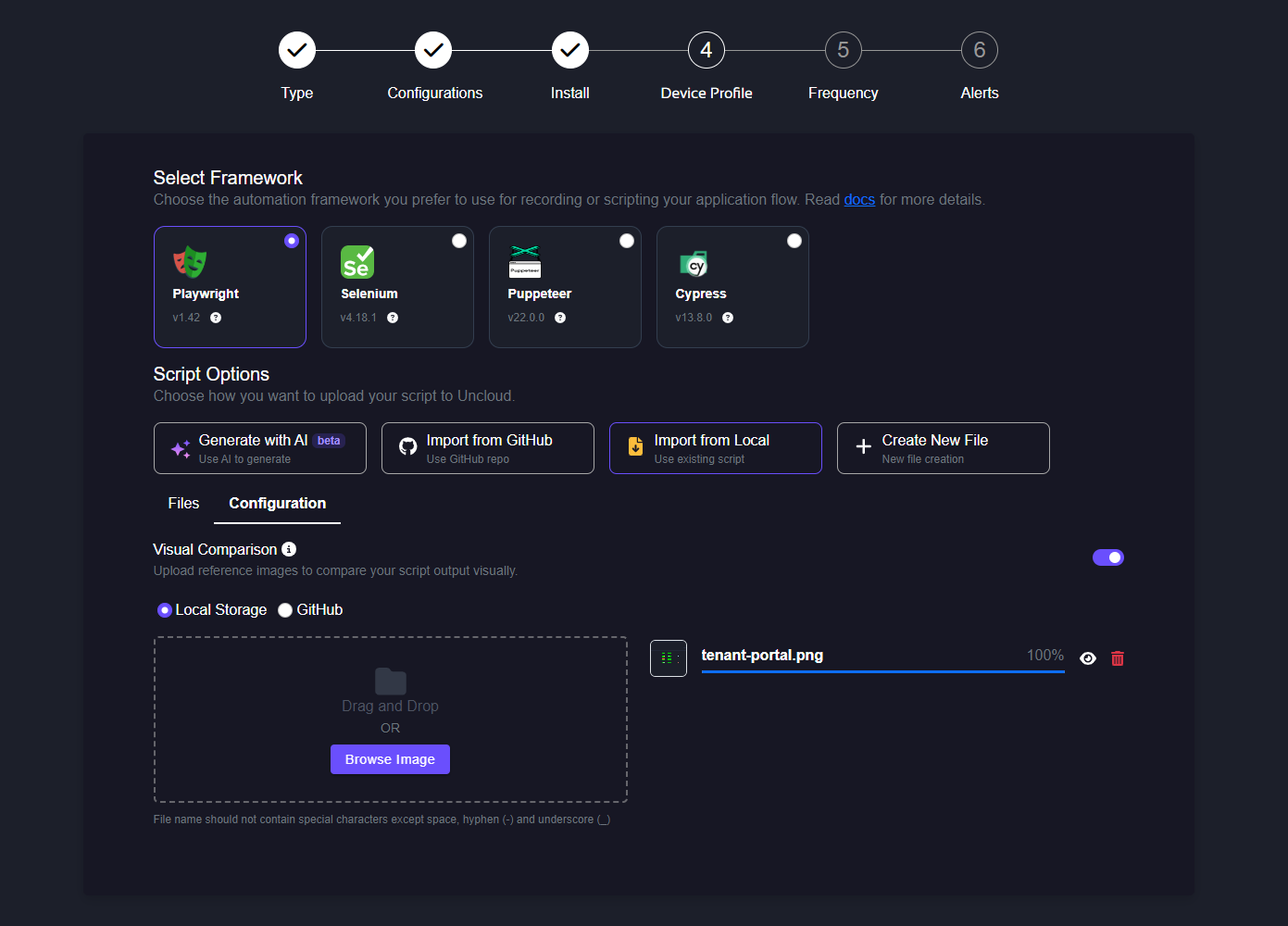This screenshot has height=926, width=1288.
Task: Click the tenant-portal.png file thumbnail icon
Action: (668, 658)
